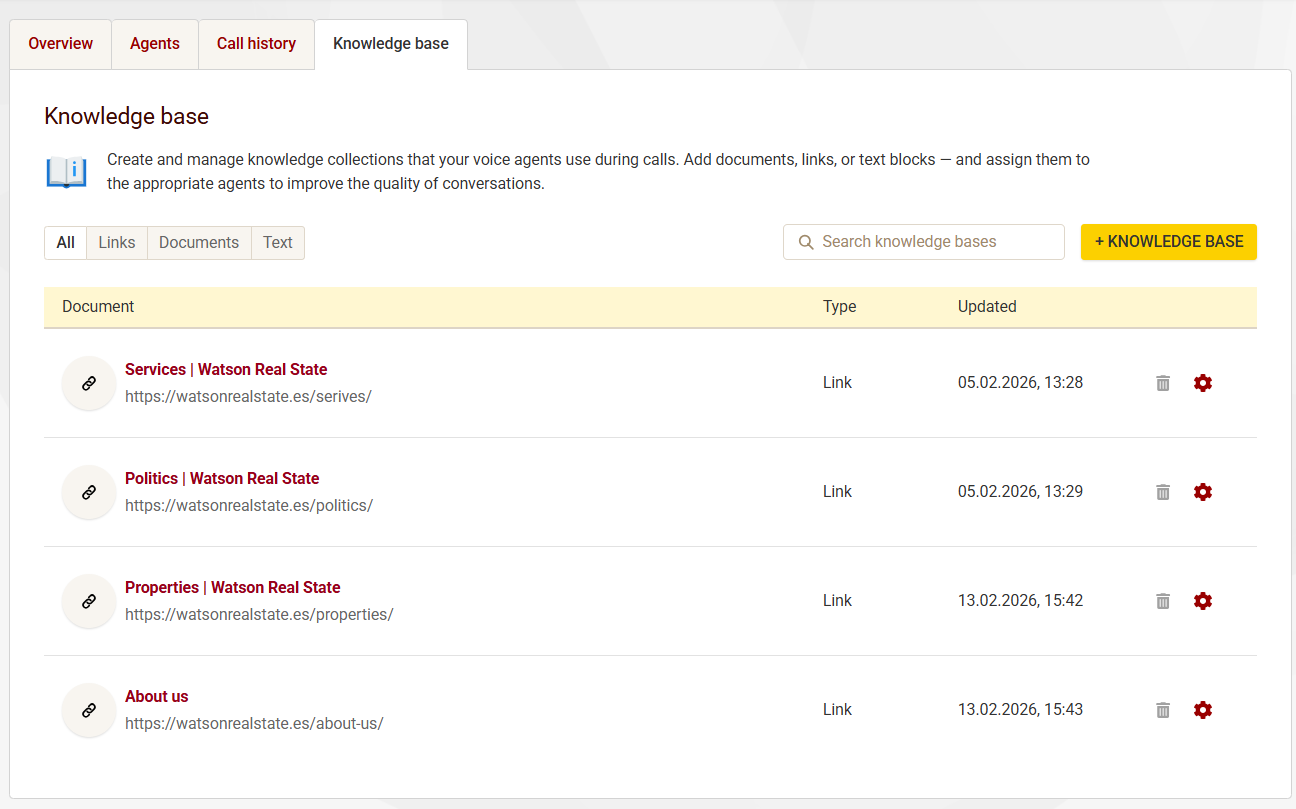Show only Text knowledge items
Screen dimensions: 1296x809
pyautogui.click(x=278, y=243)
